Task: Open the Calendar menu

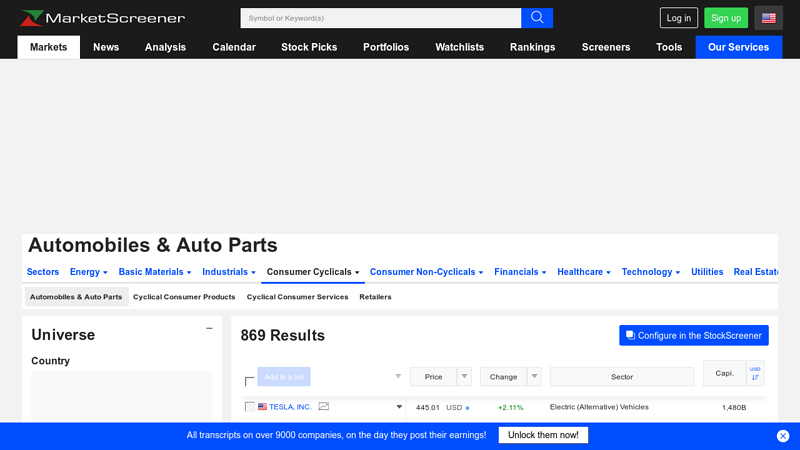Action: click(234, 47)
